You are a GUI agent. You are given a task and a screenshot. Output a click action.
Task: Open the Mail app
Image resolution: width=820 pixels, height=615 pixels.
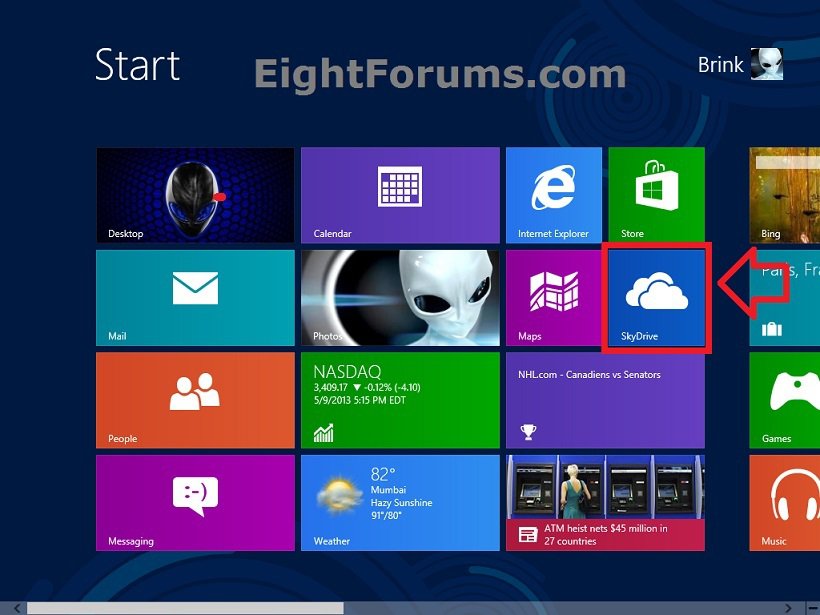click(x=195, y=297)
